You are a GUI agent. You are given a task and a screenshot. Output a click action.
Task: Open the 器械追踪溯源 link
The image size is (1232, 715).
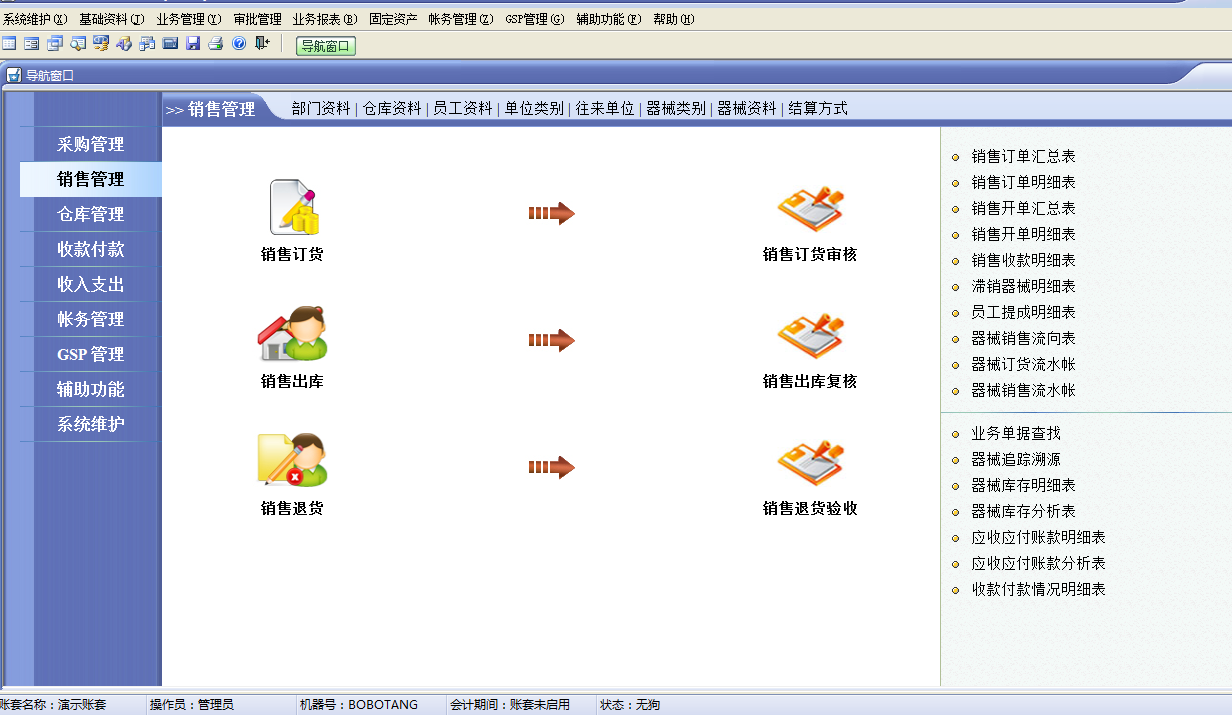1016,459
